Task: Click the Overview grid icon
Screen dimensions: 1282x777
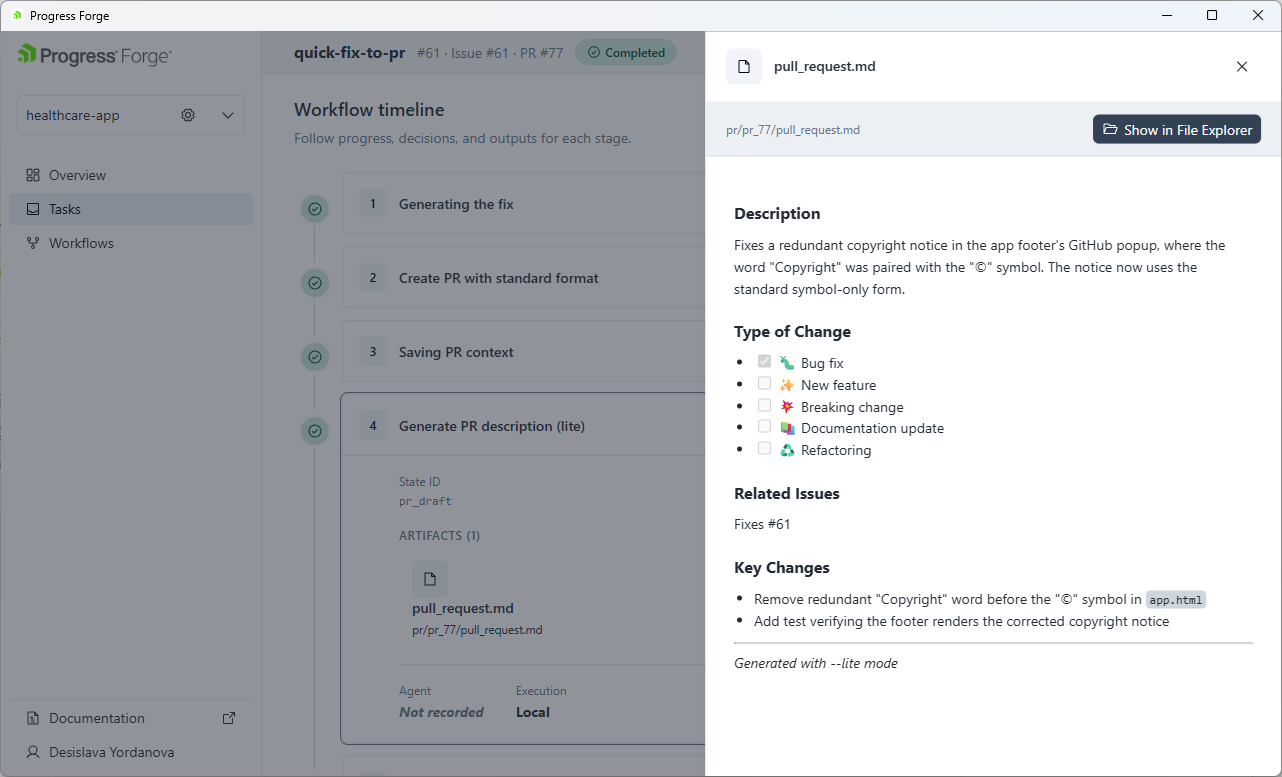Action: (x=33, y=175)
